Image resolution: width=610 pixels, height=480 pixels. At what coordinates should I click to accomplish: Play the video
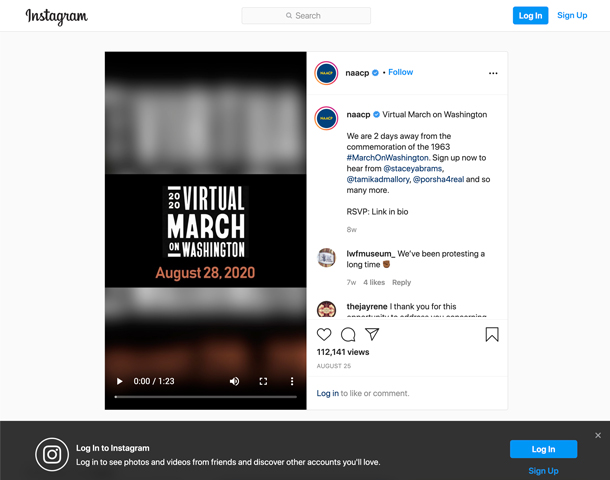(x=119, y=381)
